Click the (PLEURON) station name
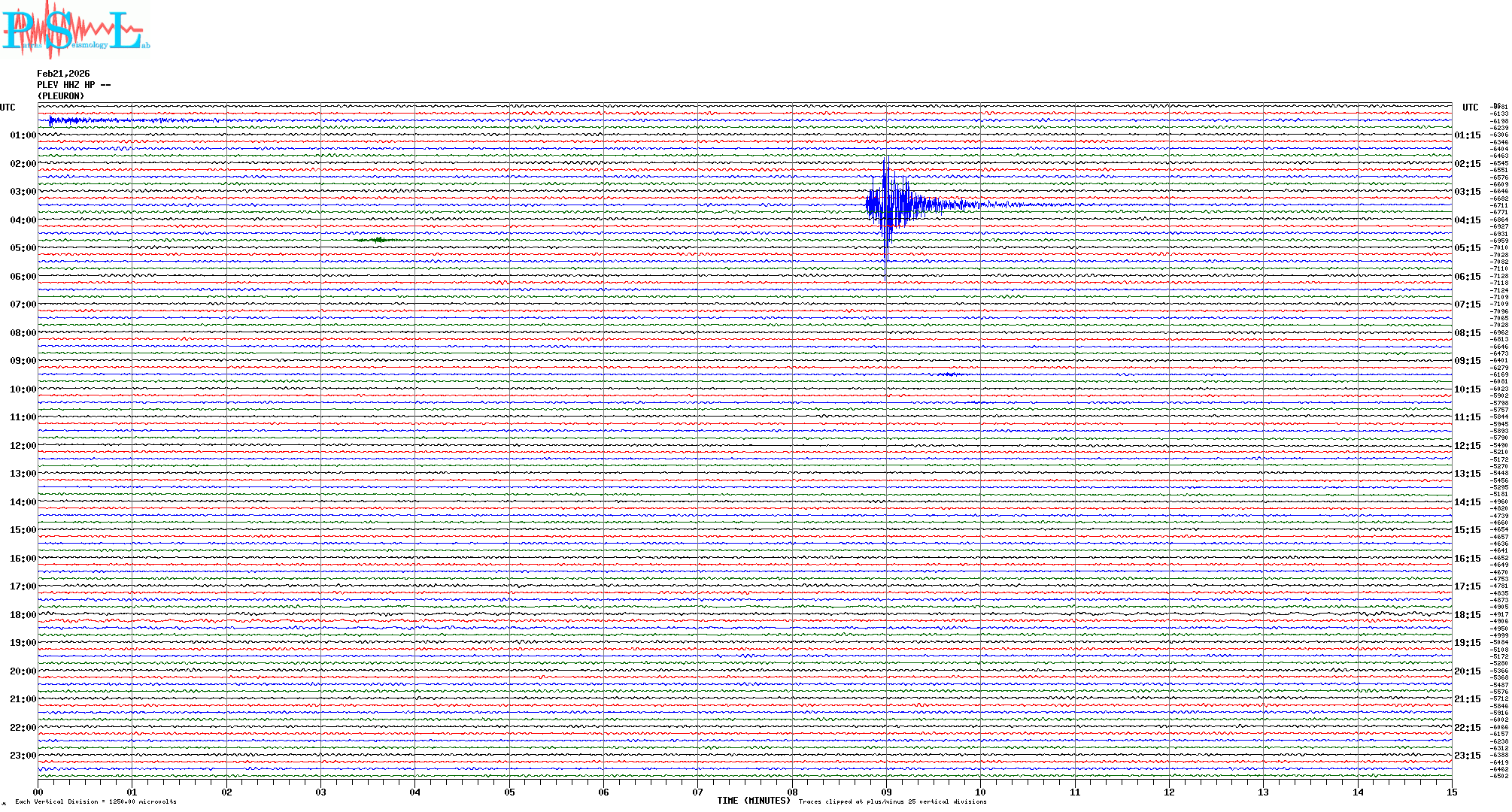1512x812 pixels. click(x=61, y=96)
